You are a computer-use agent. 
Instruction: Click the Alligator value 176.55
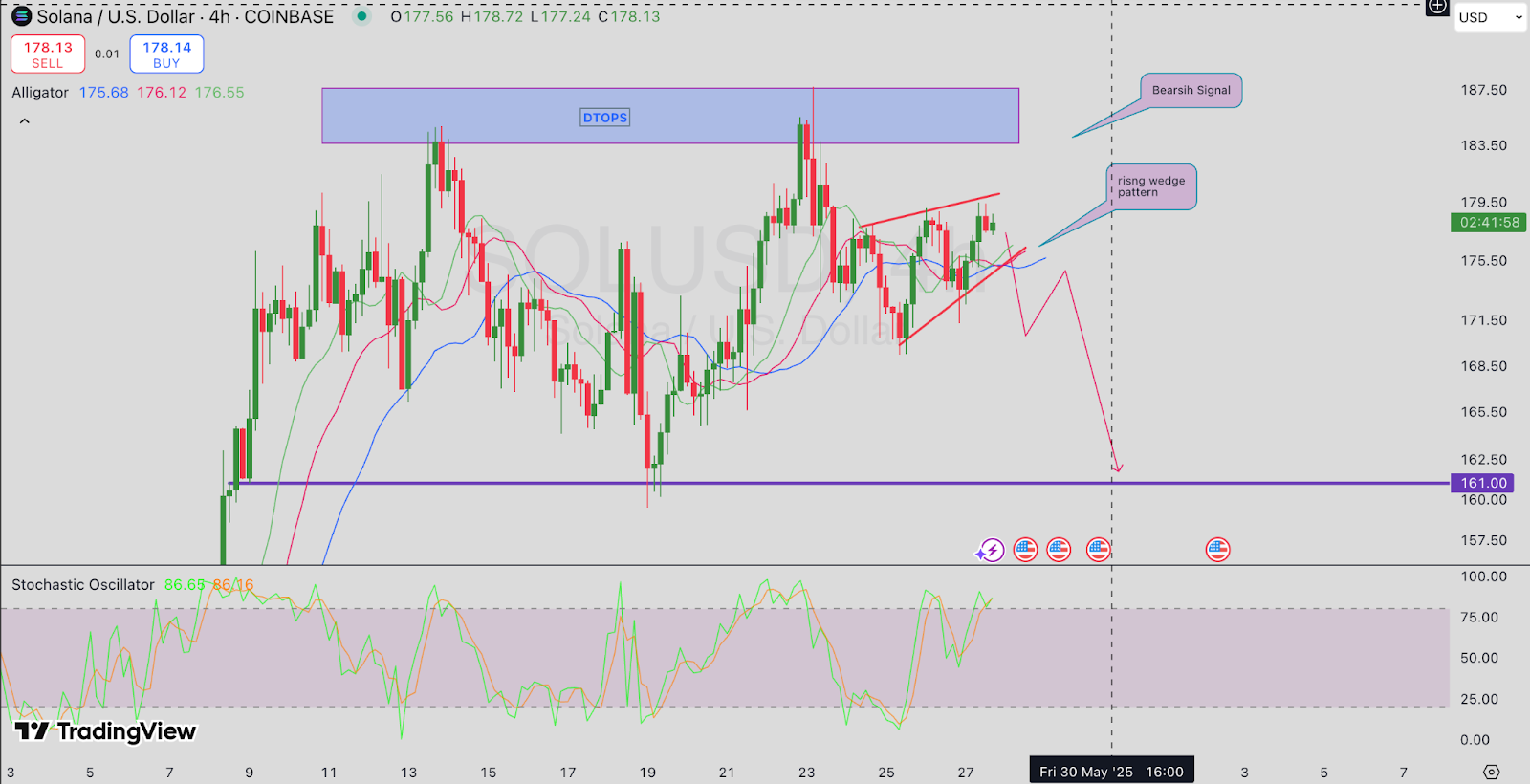click(220, 93)
